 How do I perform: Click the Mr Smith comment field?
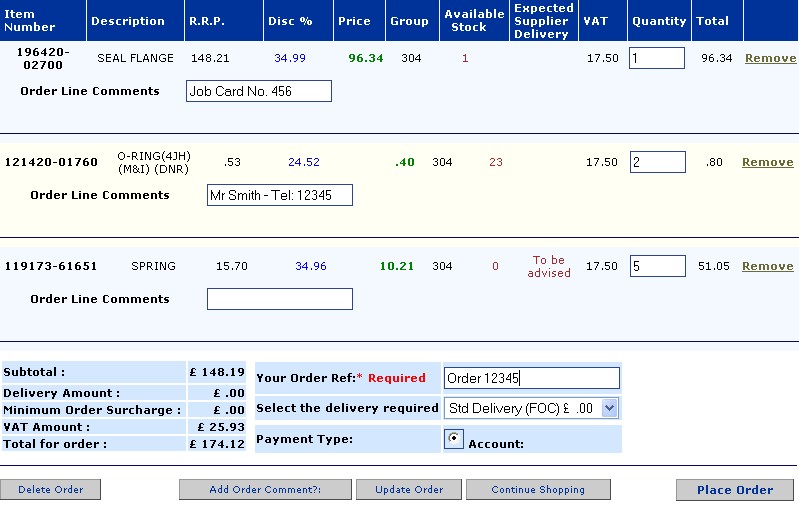click(279, 195)
